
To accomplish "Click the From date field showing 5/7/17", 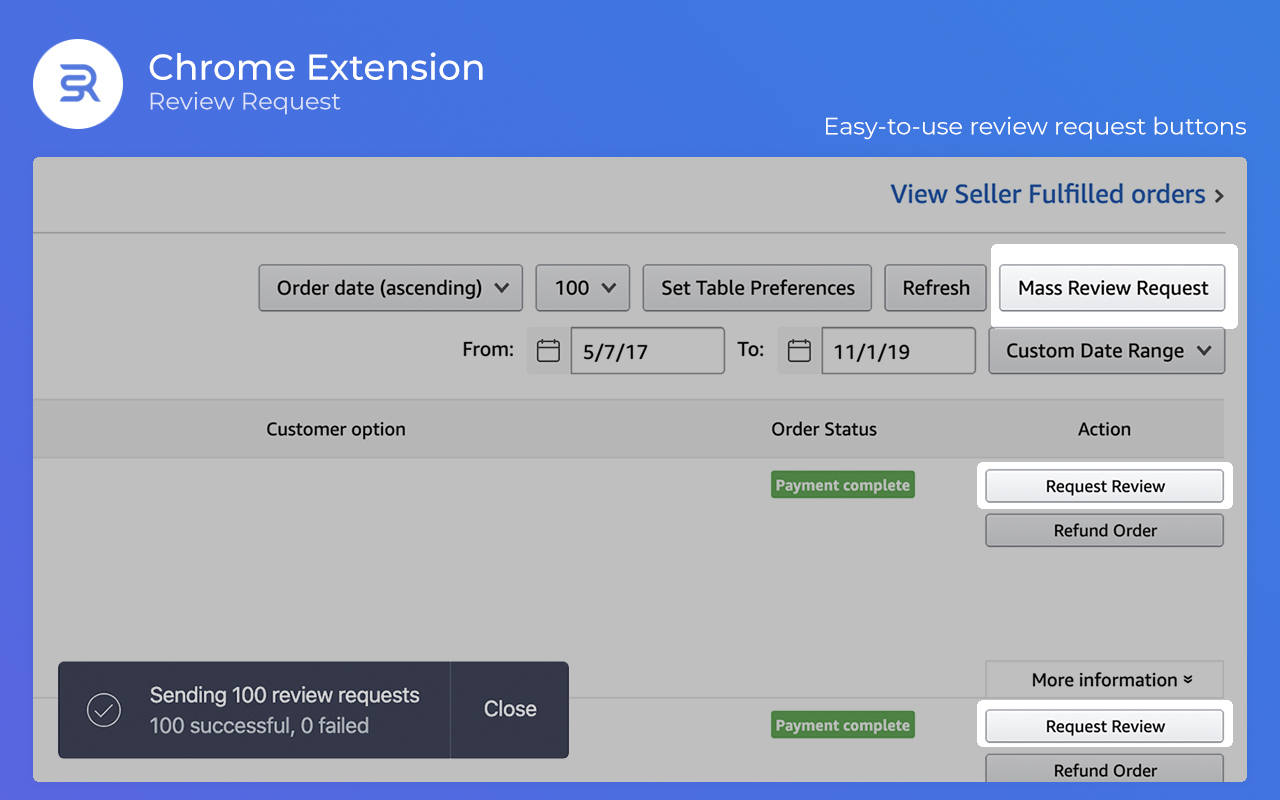I will pos(647,350).
